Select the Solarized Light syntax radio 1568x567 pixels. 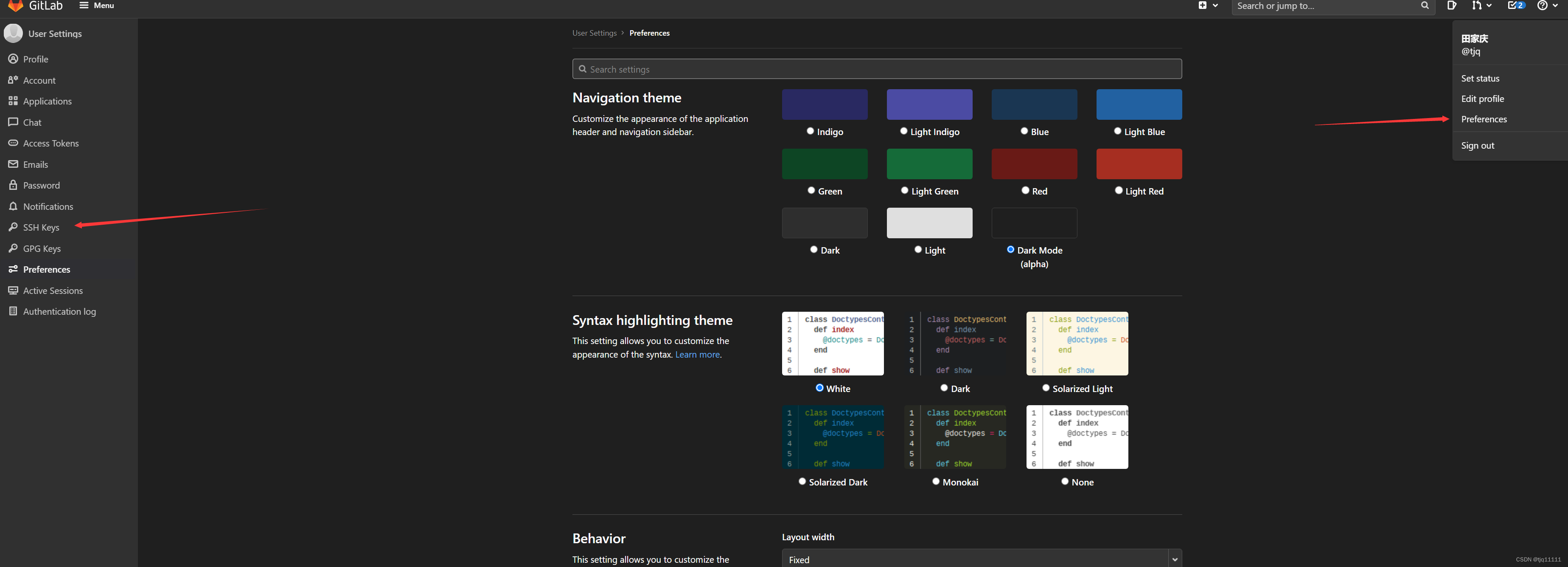(1046, 387)
